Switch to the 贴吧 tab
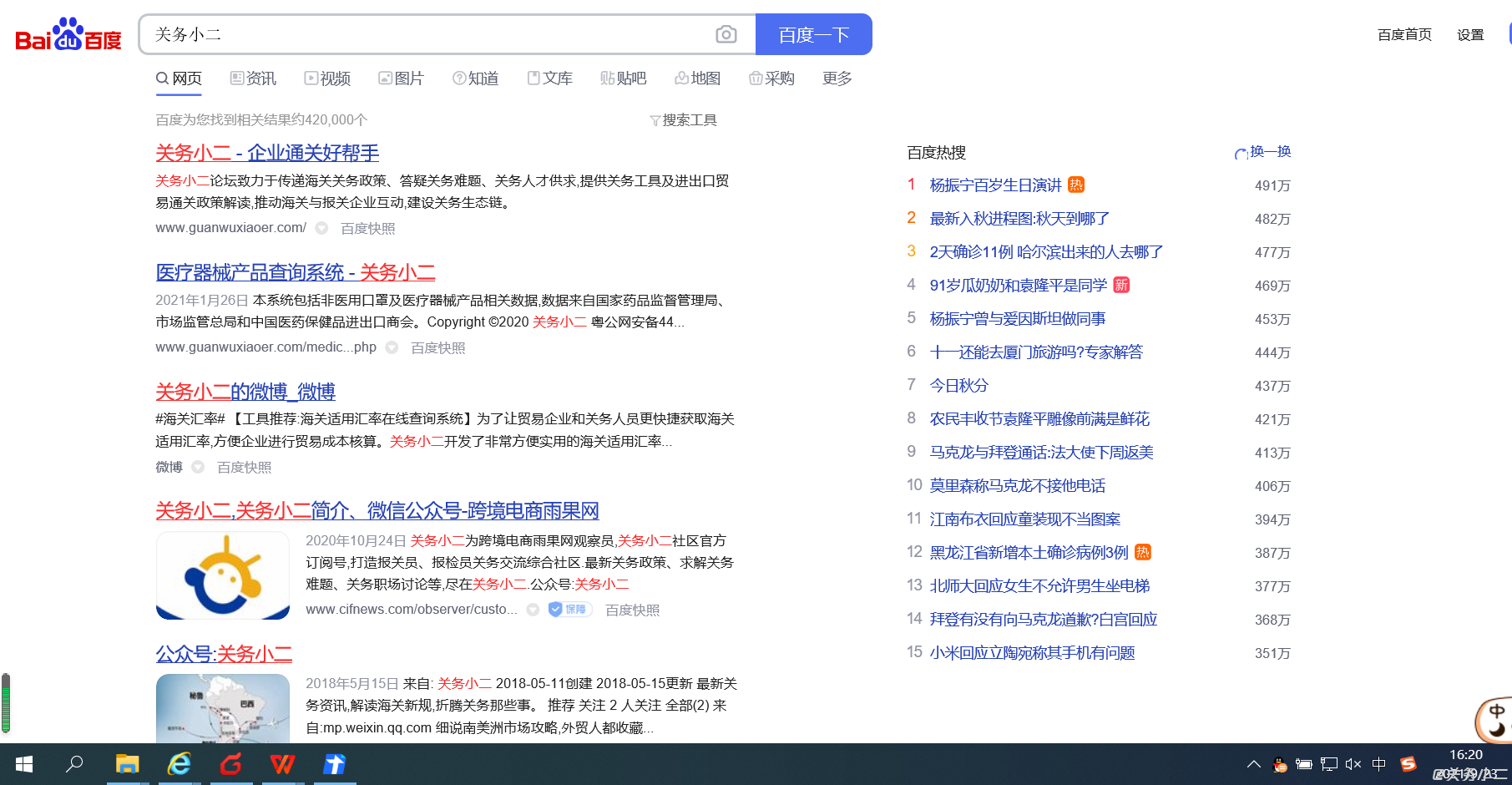This screenshot has width=1512, height=785. click(624, 78)
